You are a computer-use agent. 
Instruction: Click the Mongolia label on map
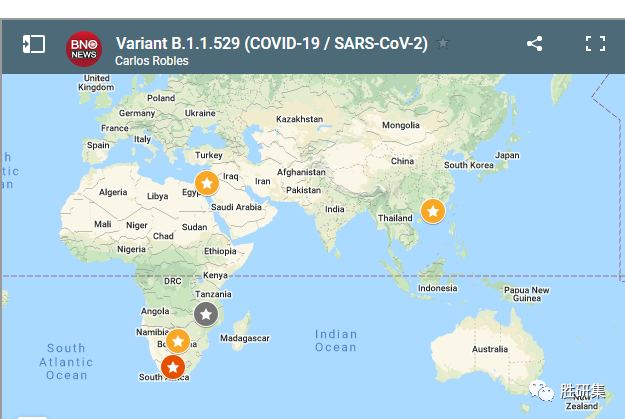click(401, 125)
